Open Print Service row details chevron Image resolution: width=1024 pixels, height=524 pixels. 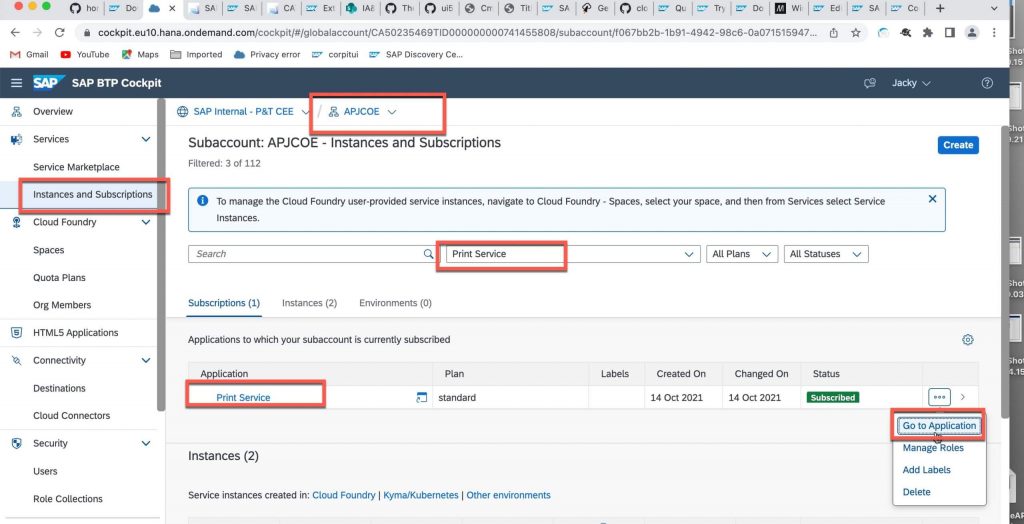pyautogui.click(x=963, y=397)
